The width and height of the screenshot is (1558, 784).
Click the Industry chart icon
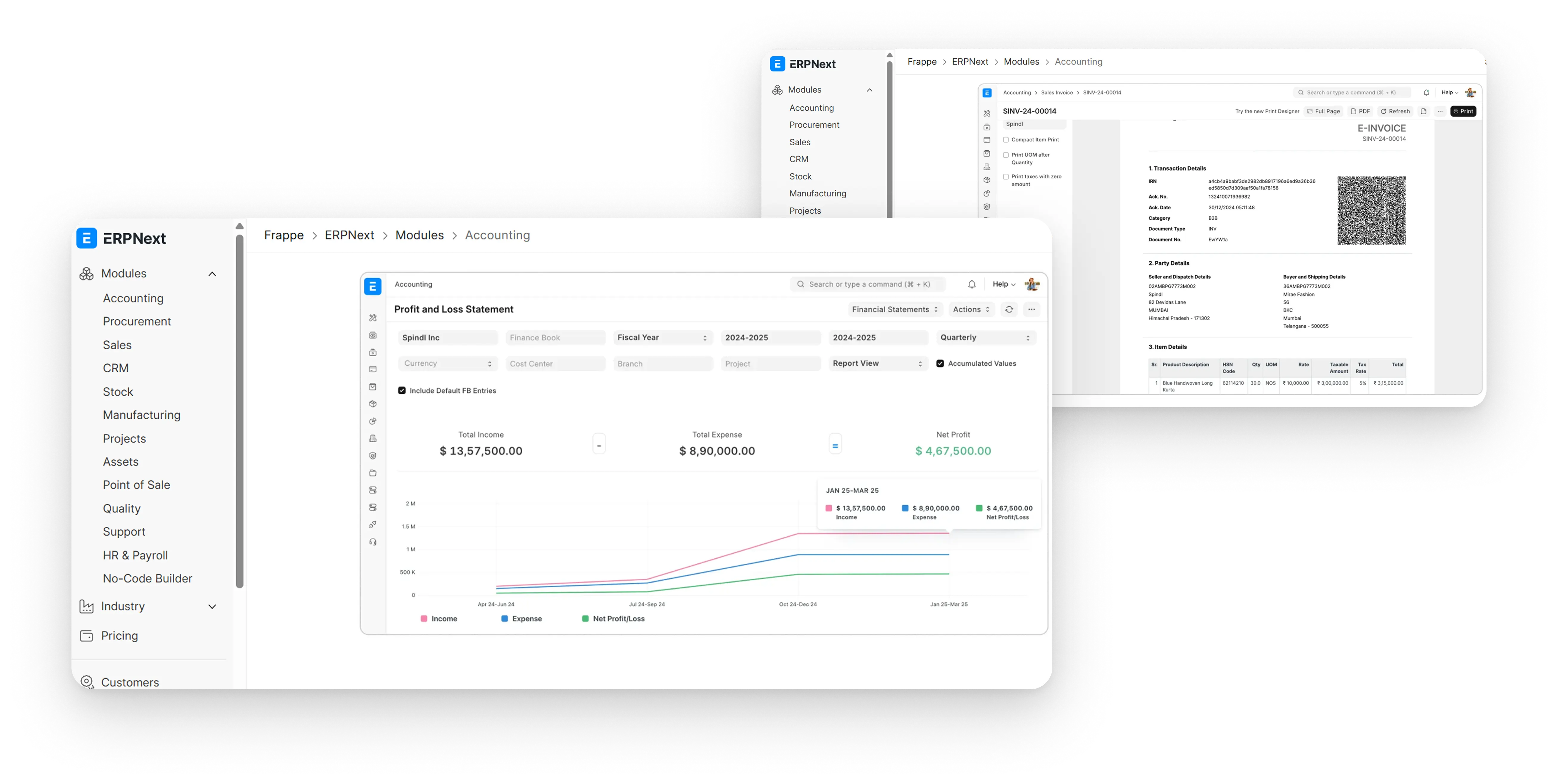(86, 606)
